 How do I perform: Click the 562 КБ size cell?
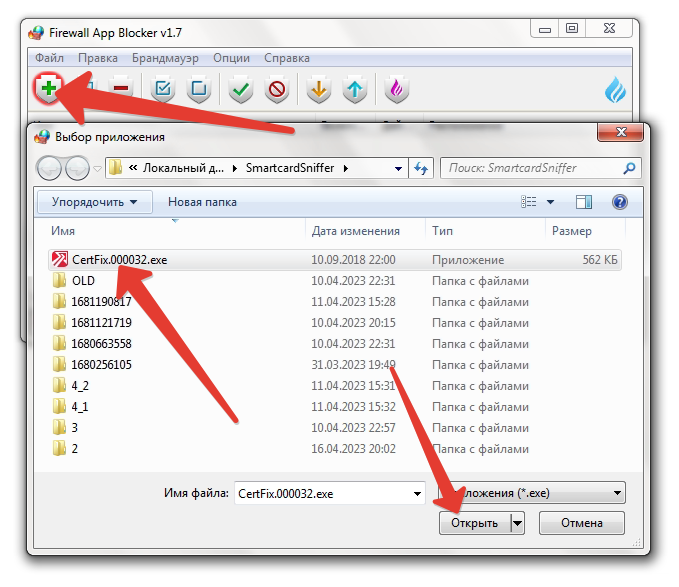600,260
